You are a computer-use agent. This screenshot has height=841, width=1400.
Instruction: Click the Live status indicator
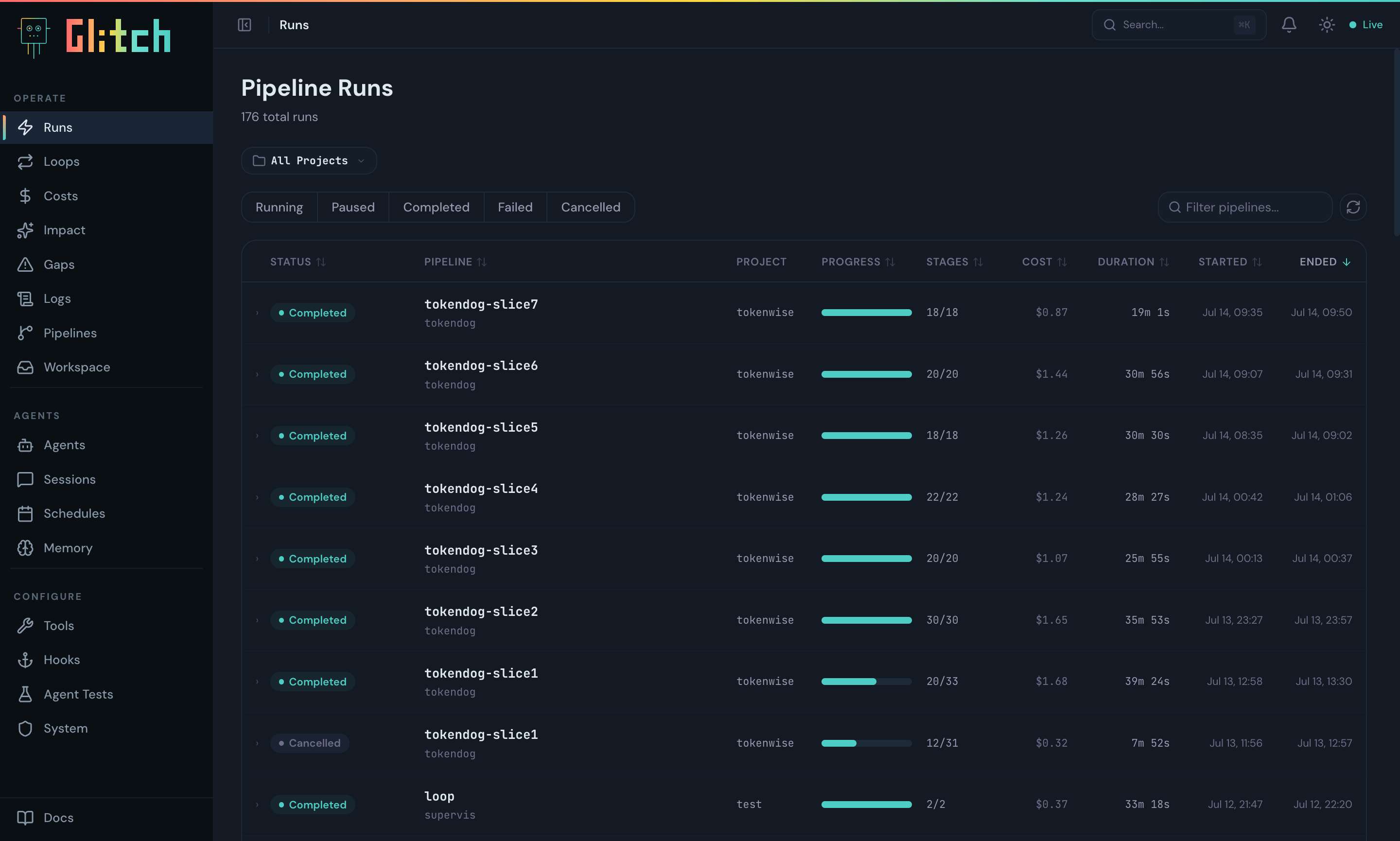pos(1365,25)
